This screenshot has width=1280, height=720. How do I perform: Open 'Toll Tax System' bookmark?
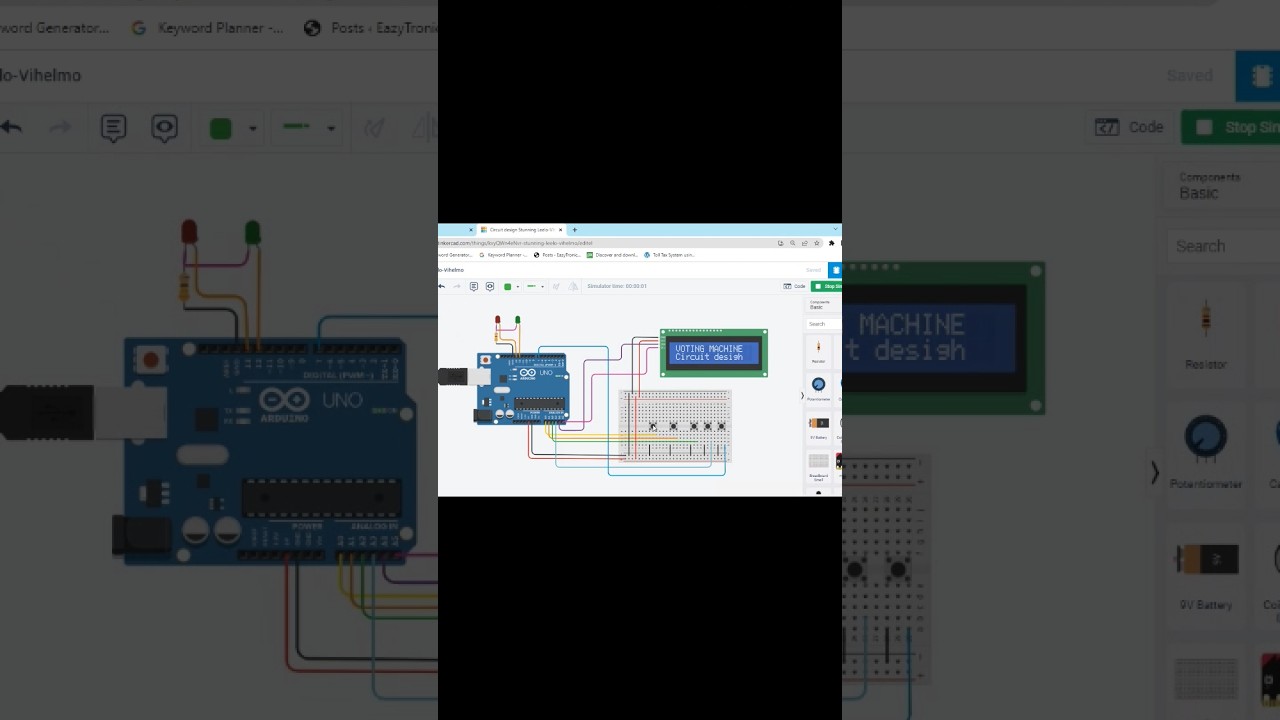[x=669, y=255]
